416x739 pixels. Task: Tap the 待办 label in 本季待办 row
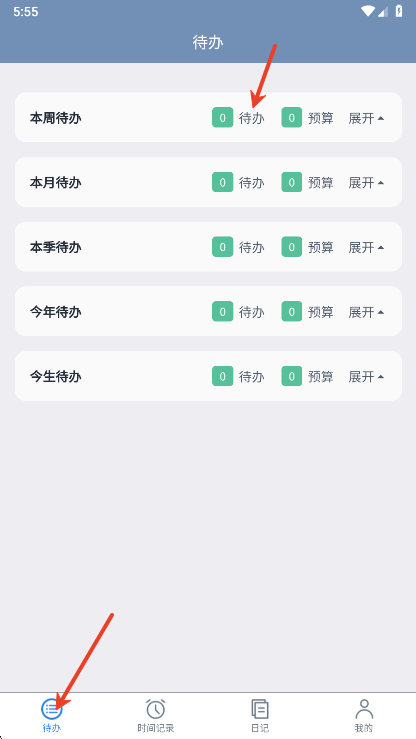click(x=252, y=247)
